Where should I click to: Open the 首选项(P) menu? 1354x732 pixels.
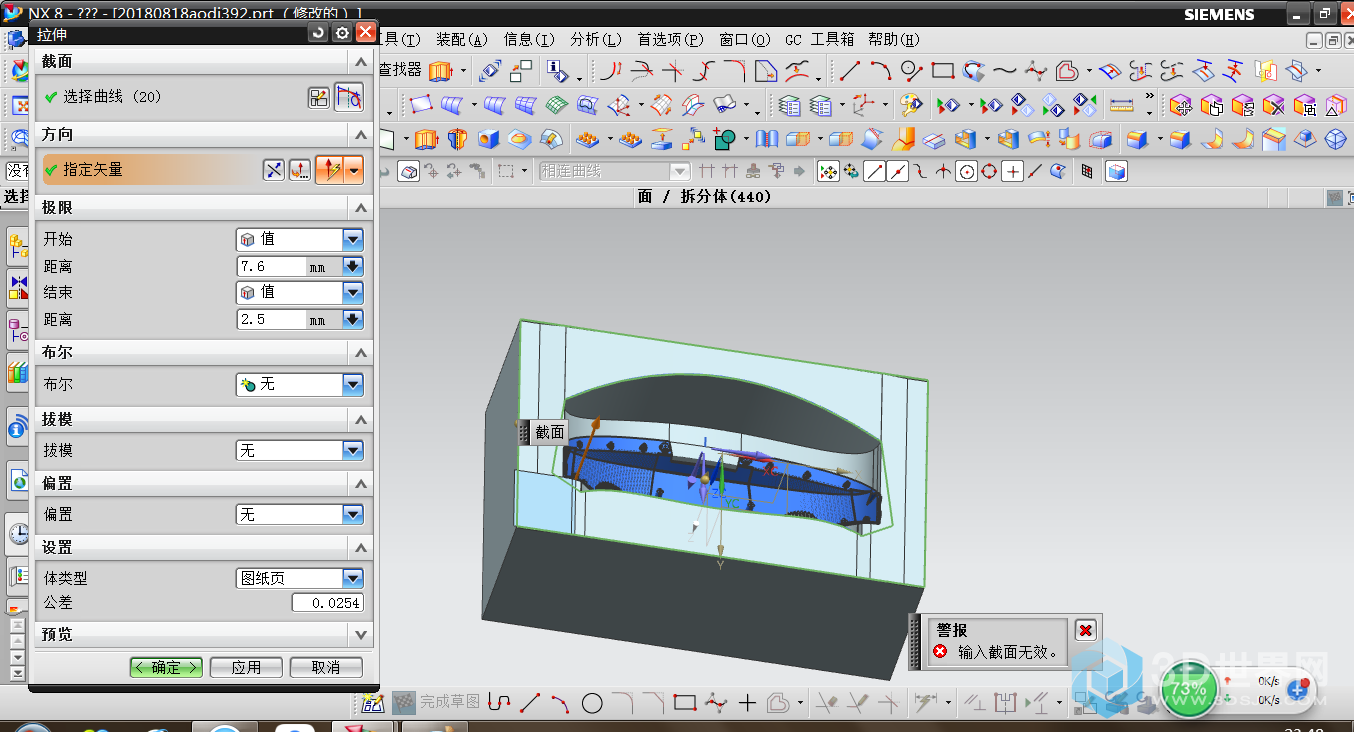pyautogui.click(x=670, y=40)
